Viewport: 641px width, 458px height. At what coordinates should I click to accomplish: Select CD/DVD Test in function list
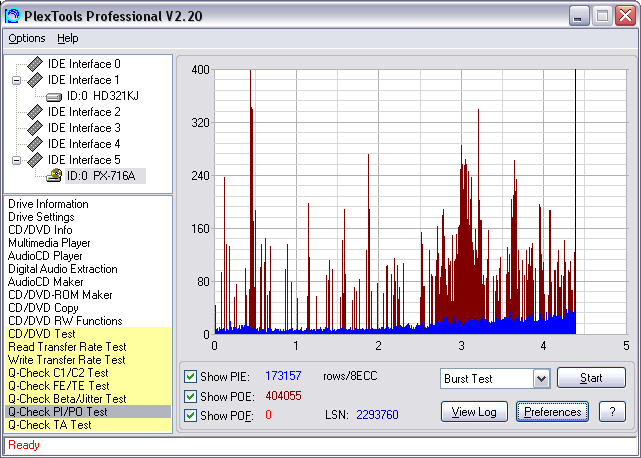88,334
